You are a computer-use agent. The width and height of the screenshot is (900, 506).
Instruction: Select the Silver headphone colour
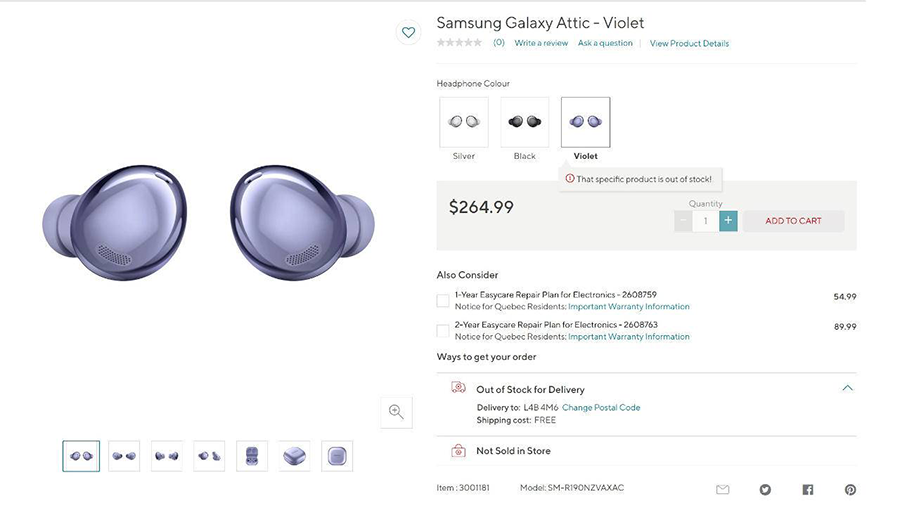tap(463, 122)
